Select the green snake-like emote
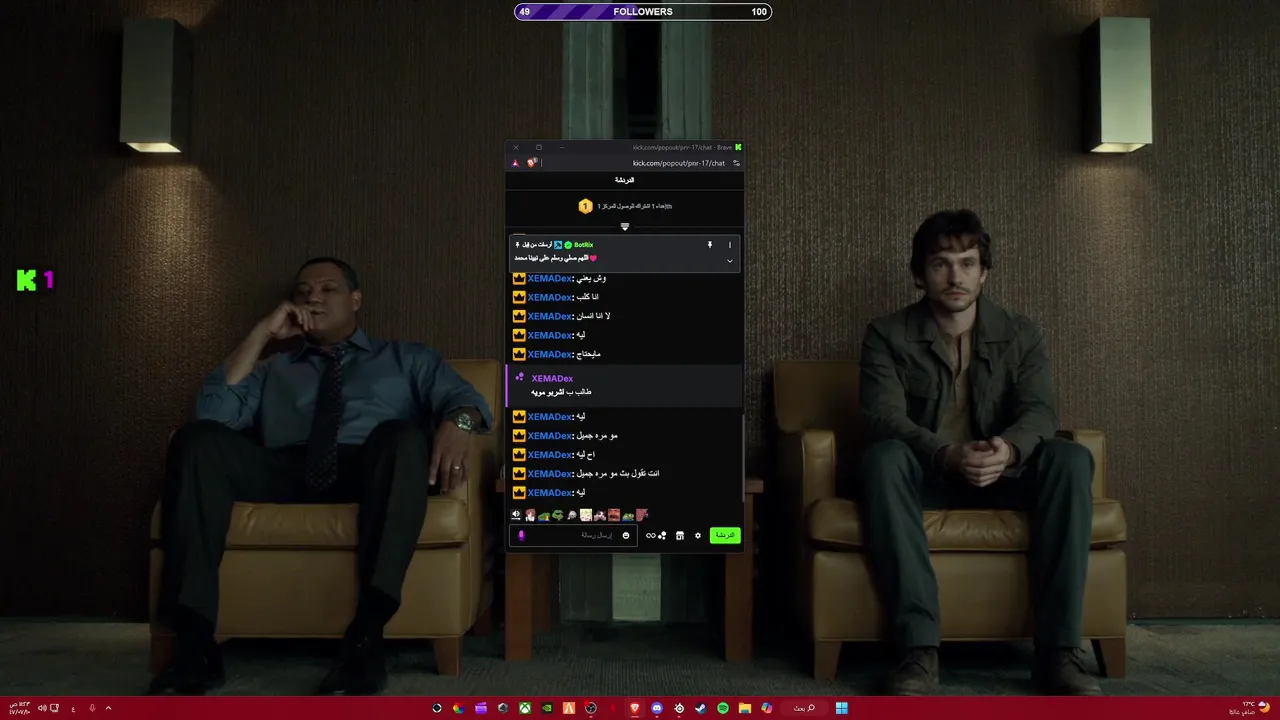 pos(558,515)
